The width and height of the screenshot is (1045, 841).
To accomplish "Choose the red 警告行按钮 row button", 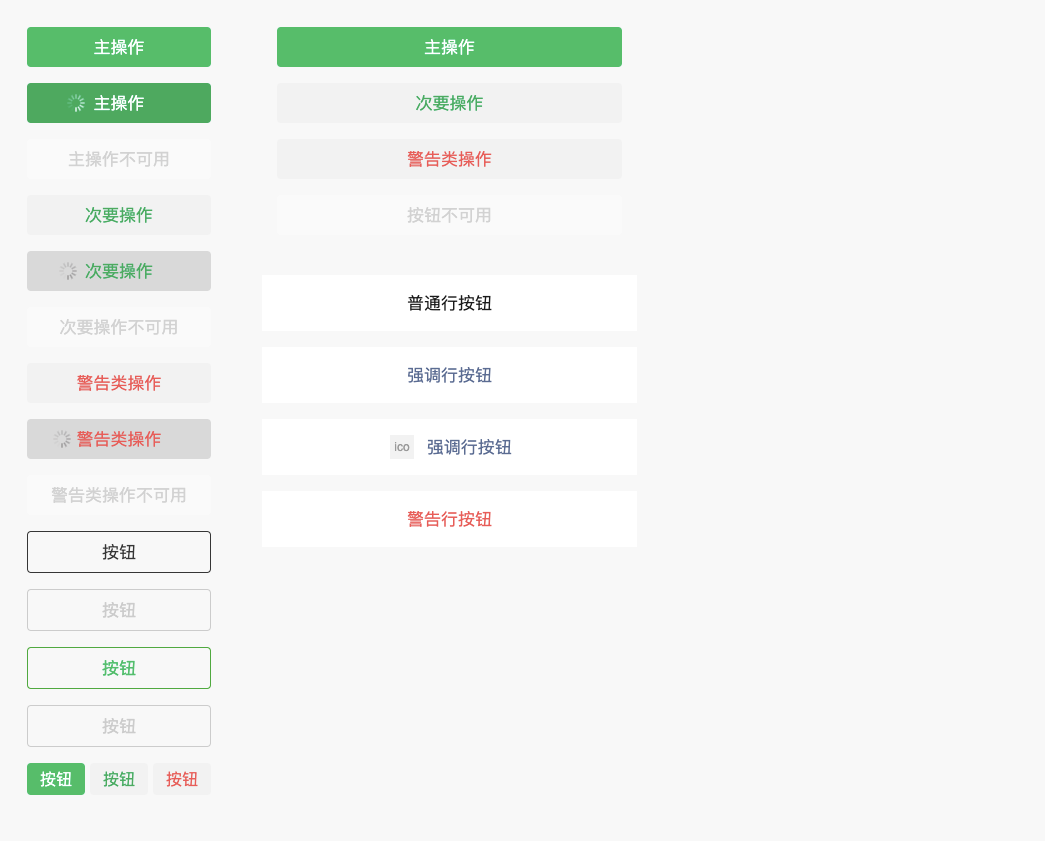I will tap(449, 519).
